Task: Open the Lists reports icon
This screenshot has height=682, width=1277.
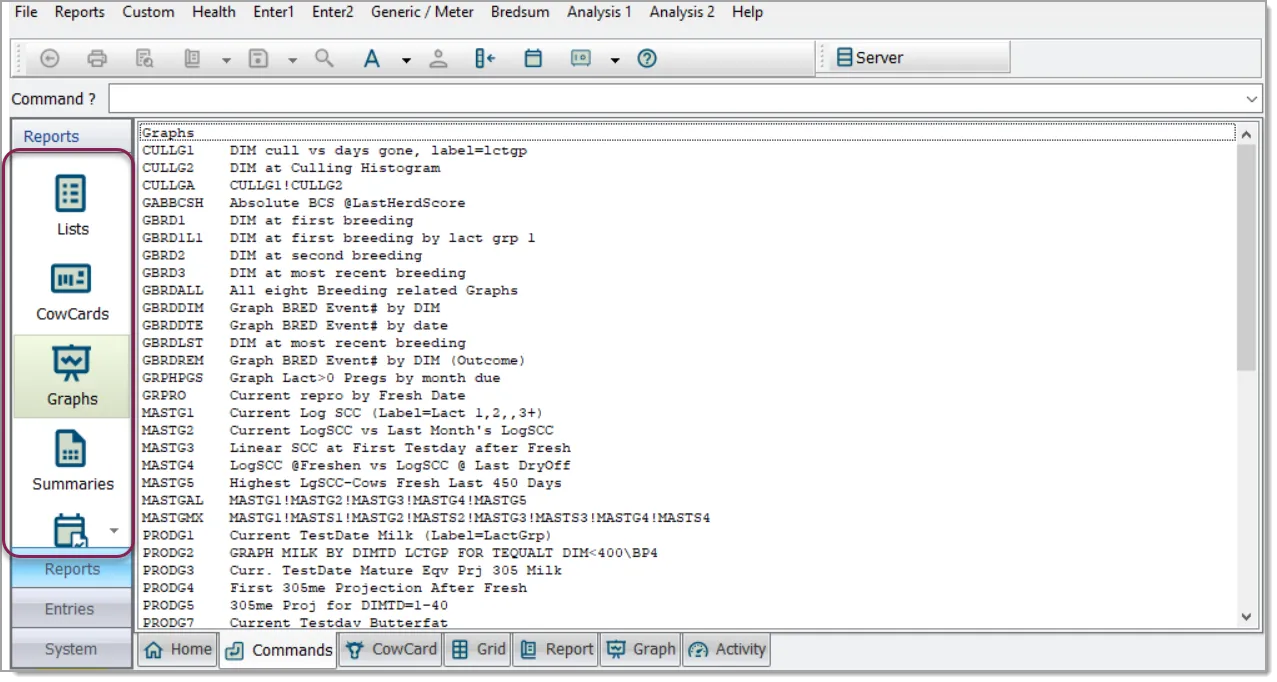Action: tap(72, 207)
